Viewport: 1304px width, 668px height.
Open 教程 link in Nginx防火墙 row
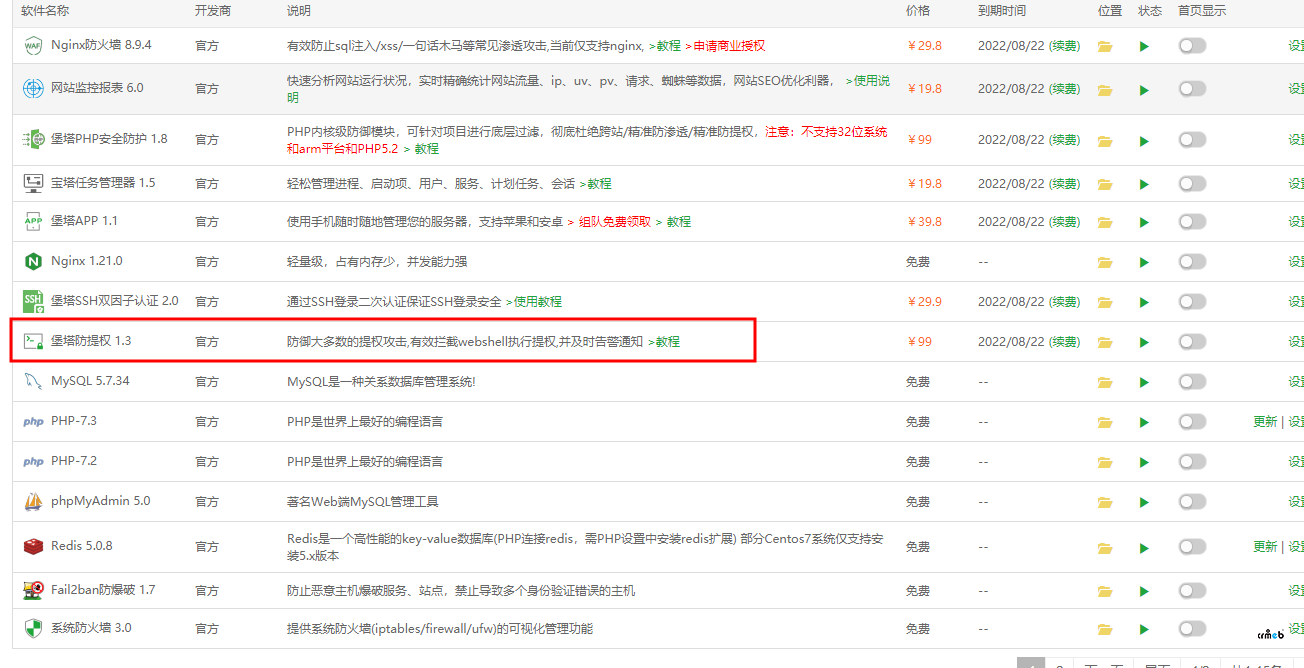pos(665,45)
